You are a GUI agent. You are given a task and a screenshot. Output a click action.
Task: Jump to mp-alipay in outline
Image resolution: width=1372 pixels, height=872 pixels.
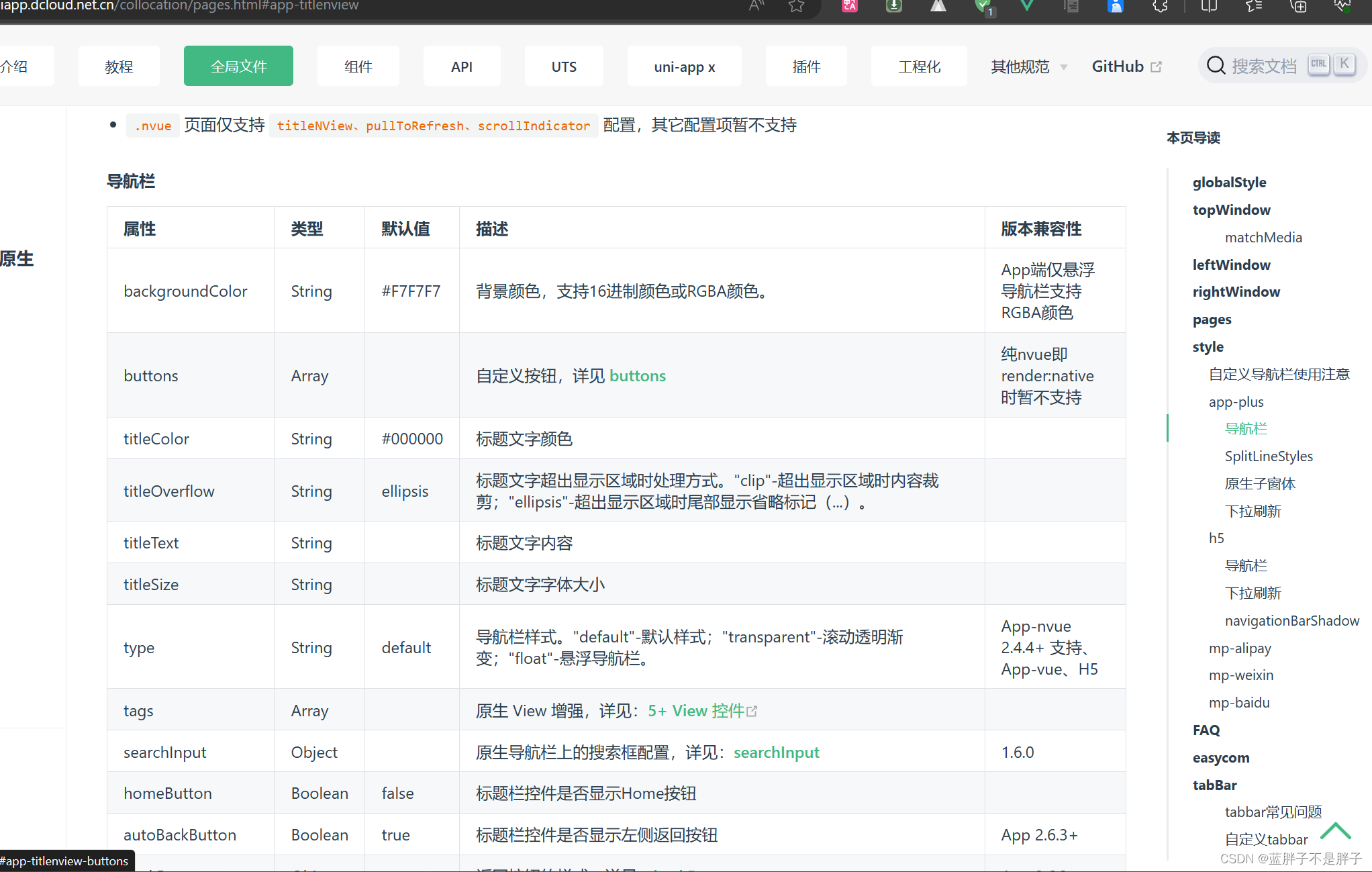1240,648
